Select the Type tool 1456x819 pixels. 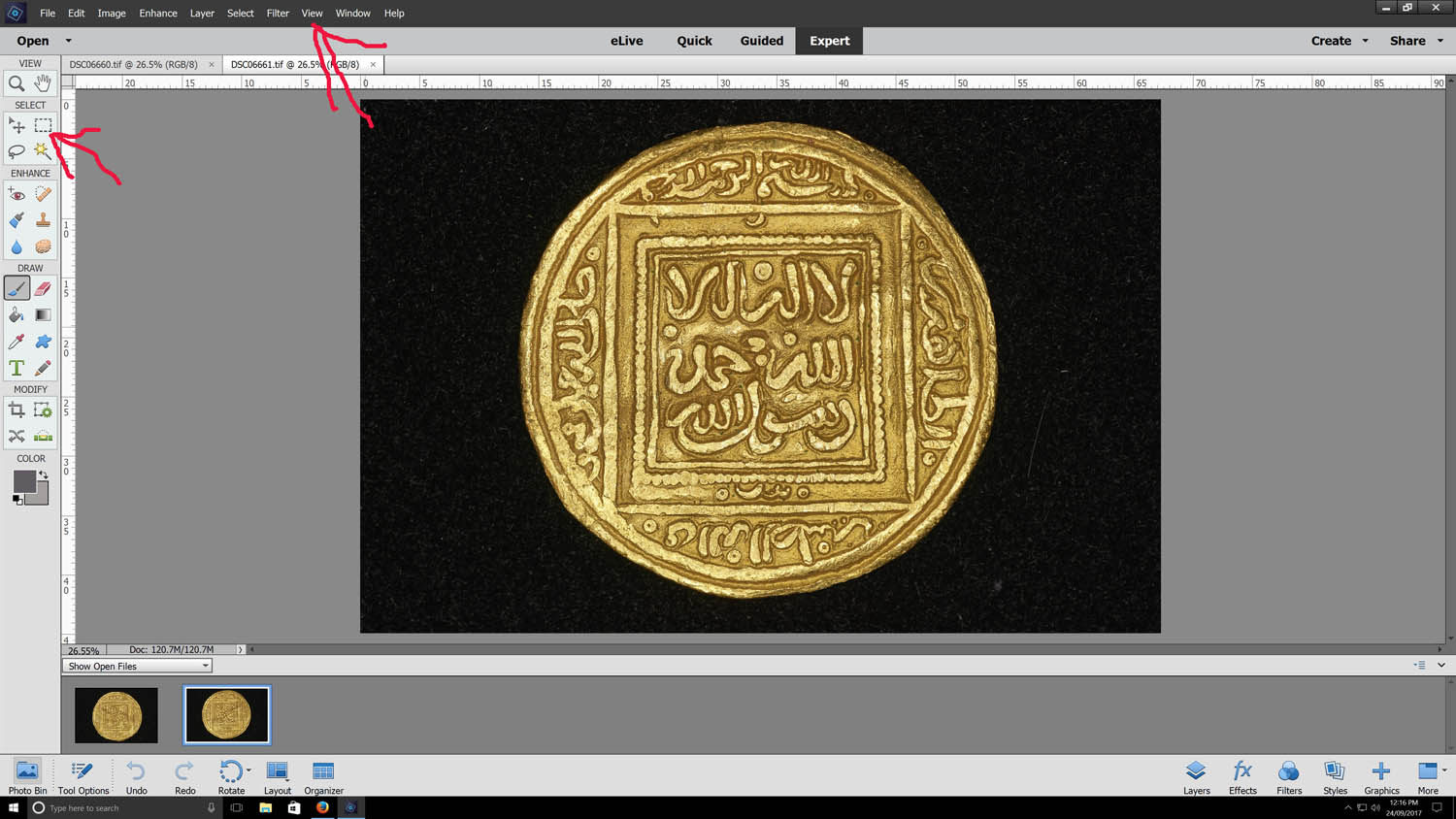tap(17, 368)
